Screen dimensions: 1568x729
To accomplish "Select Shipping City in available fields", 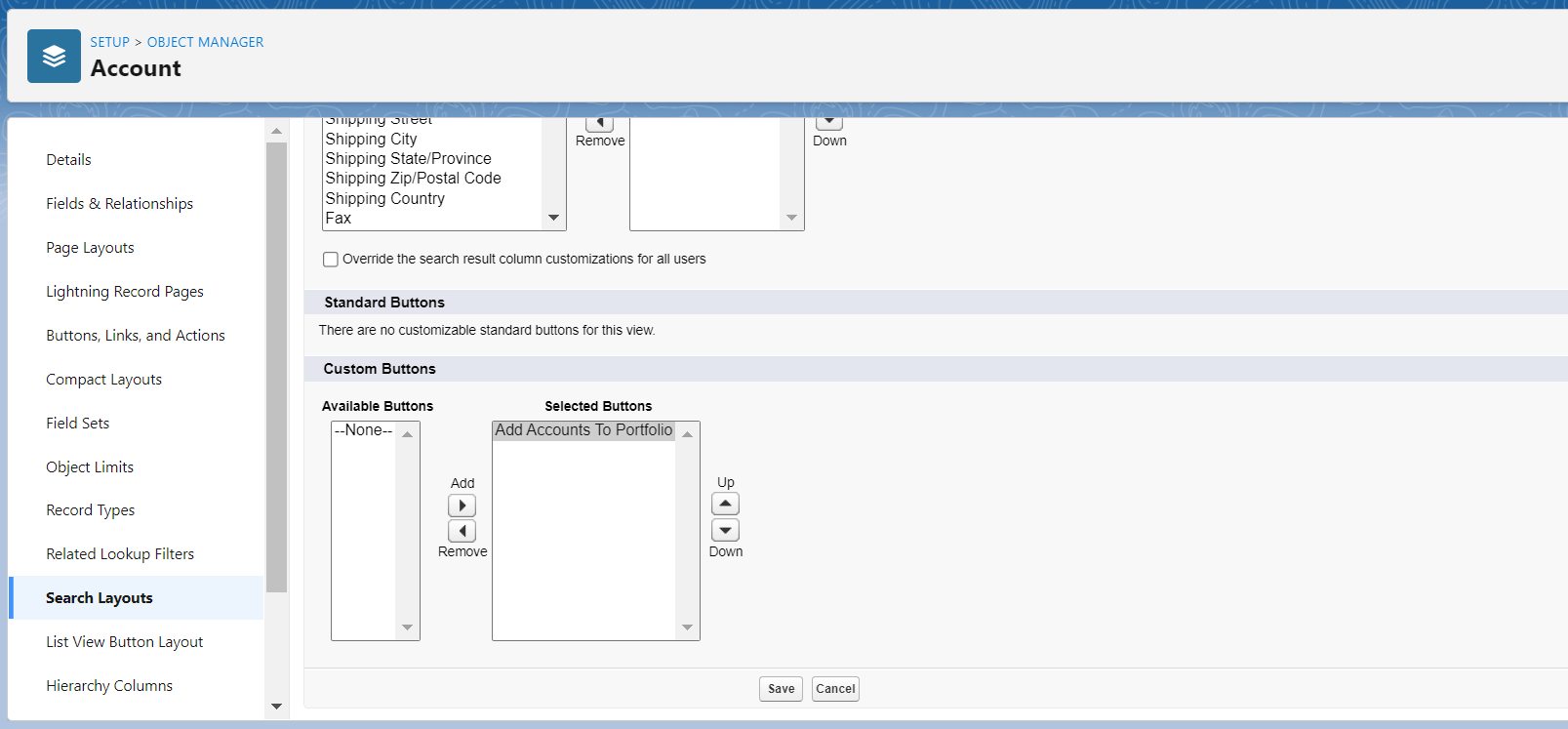I will [x=433, y=140].
